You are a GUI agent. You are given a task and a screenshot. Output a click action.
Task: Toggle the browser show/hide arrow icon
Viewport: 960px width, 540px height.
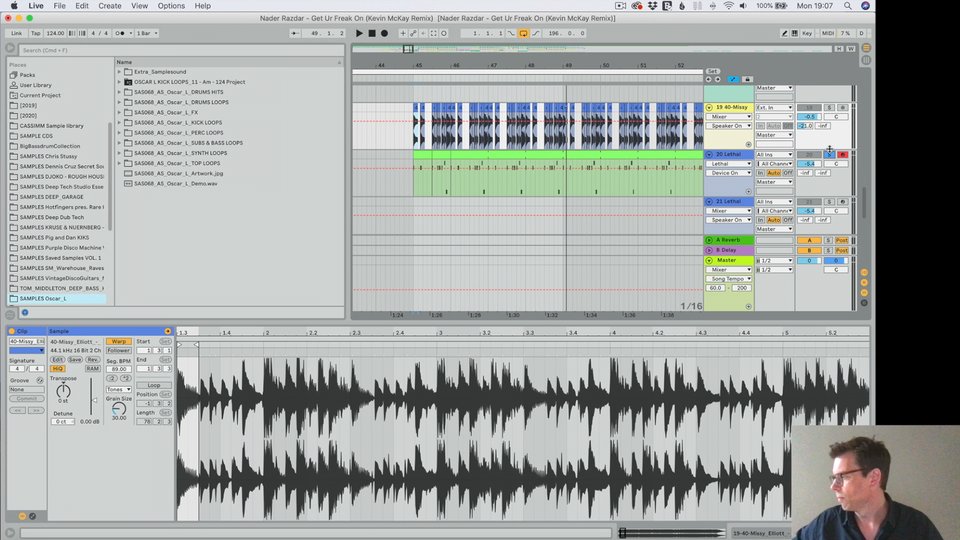click(10, 48)
